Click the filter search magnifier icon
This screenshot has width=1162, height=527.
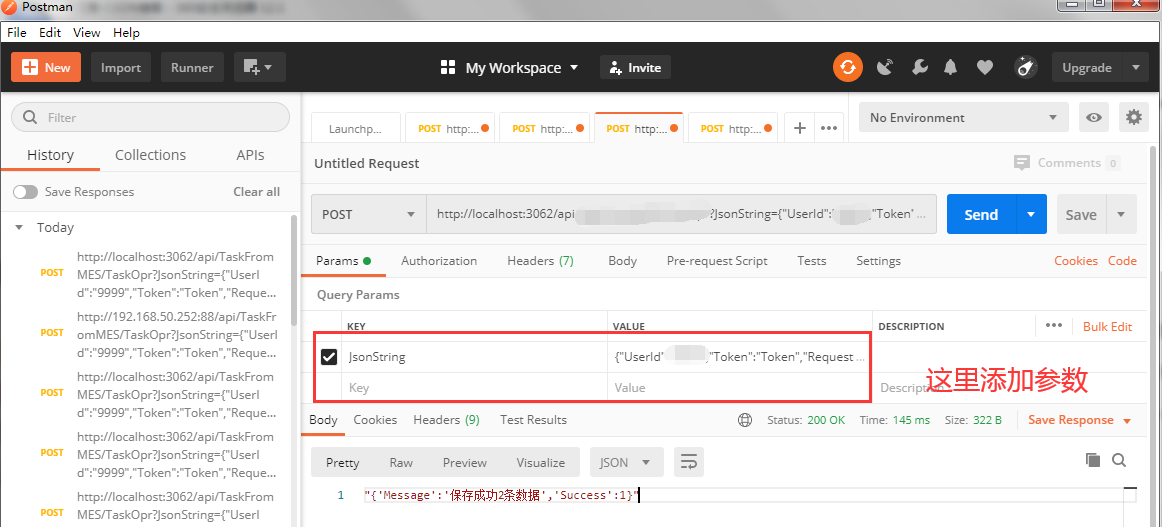[30, 117]
